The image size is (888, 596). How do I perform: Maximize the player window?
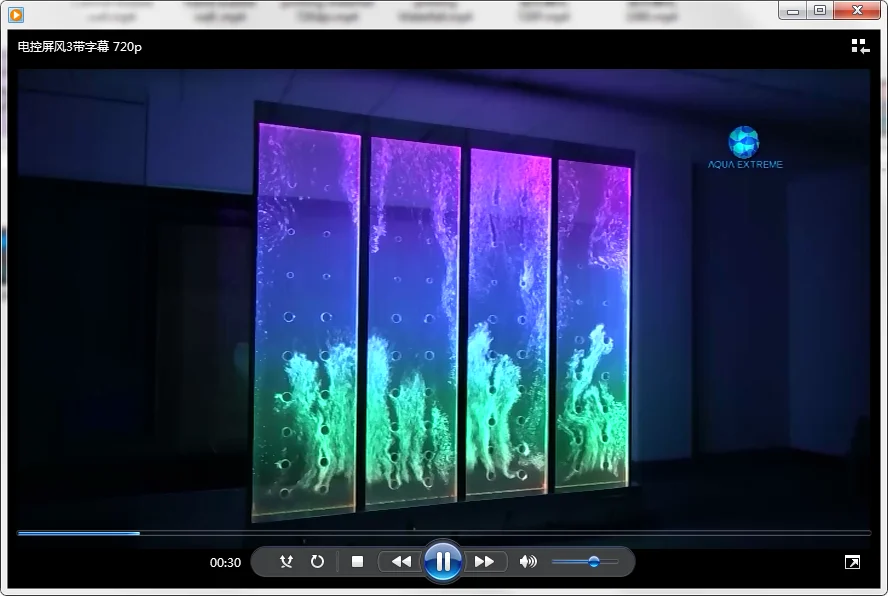[x=820, y=10]
